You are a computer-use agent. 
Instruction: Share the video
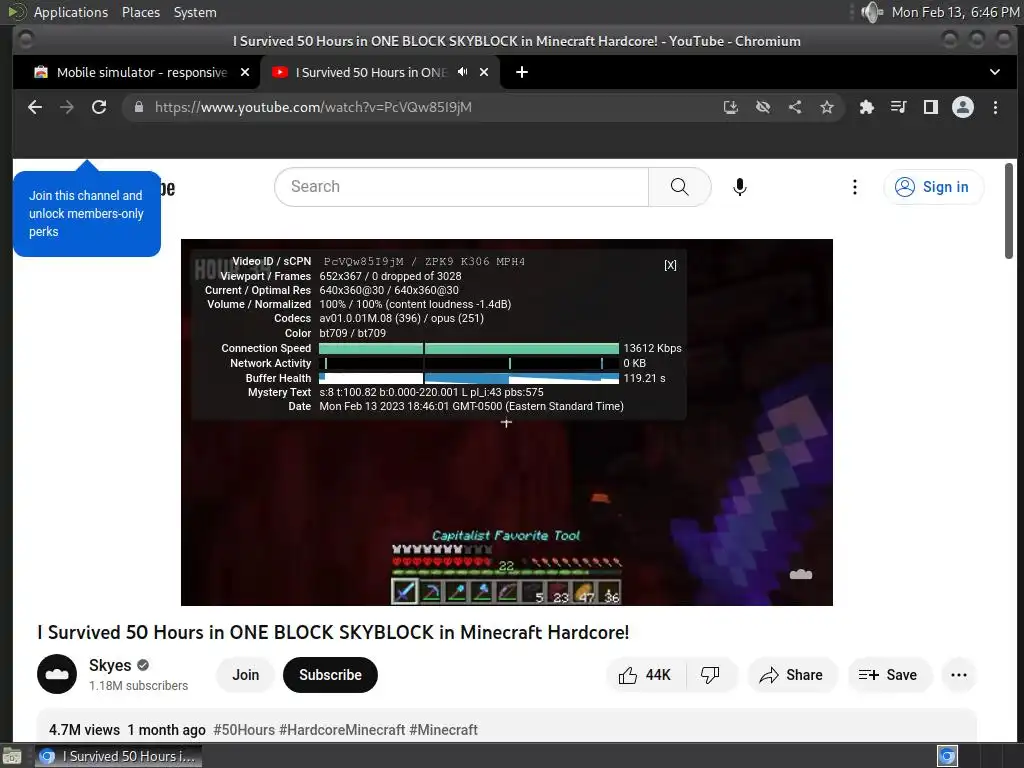[x=791, y=675]
